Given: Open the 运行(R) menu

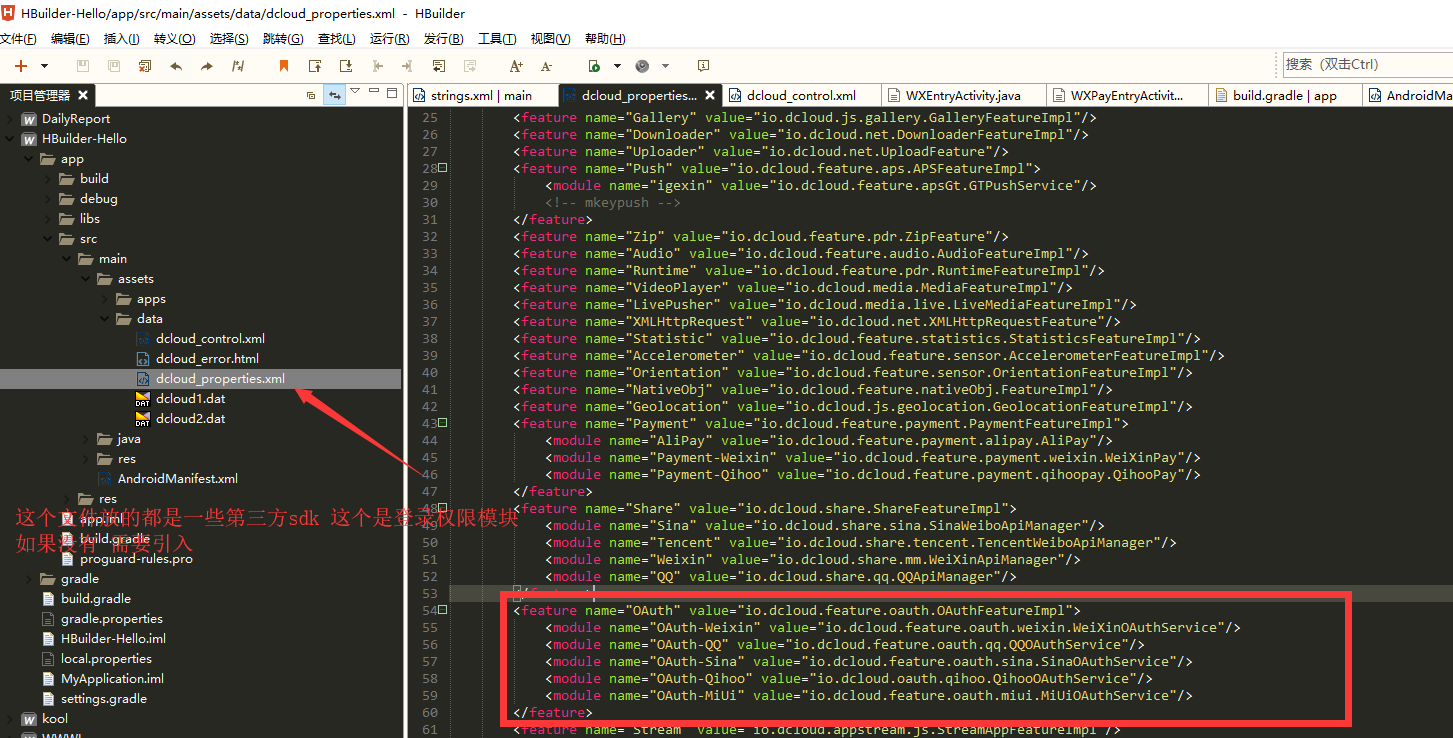Looking at the screenshot, I should [389, 39].
